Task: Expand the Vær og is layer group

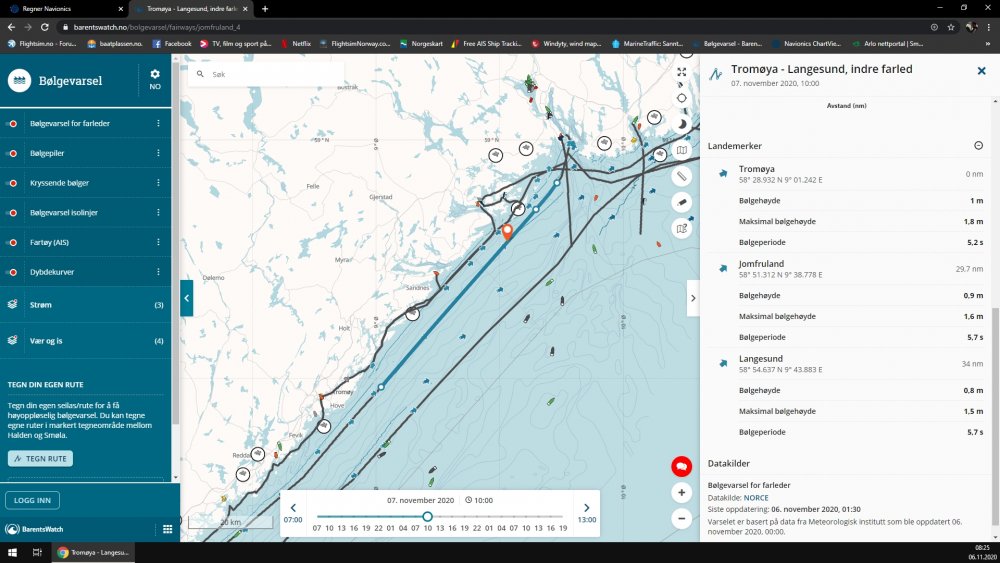Action: (x=85, y=340)
